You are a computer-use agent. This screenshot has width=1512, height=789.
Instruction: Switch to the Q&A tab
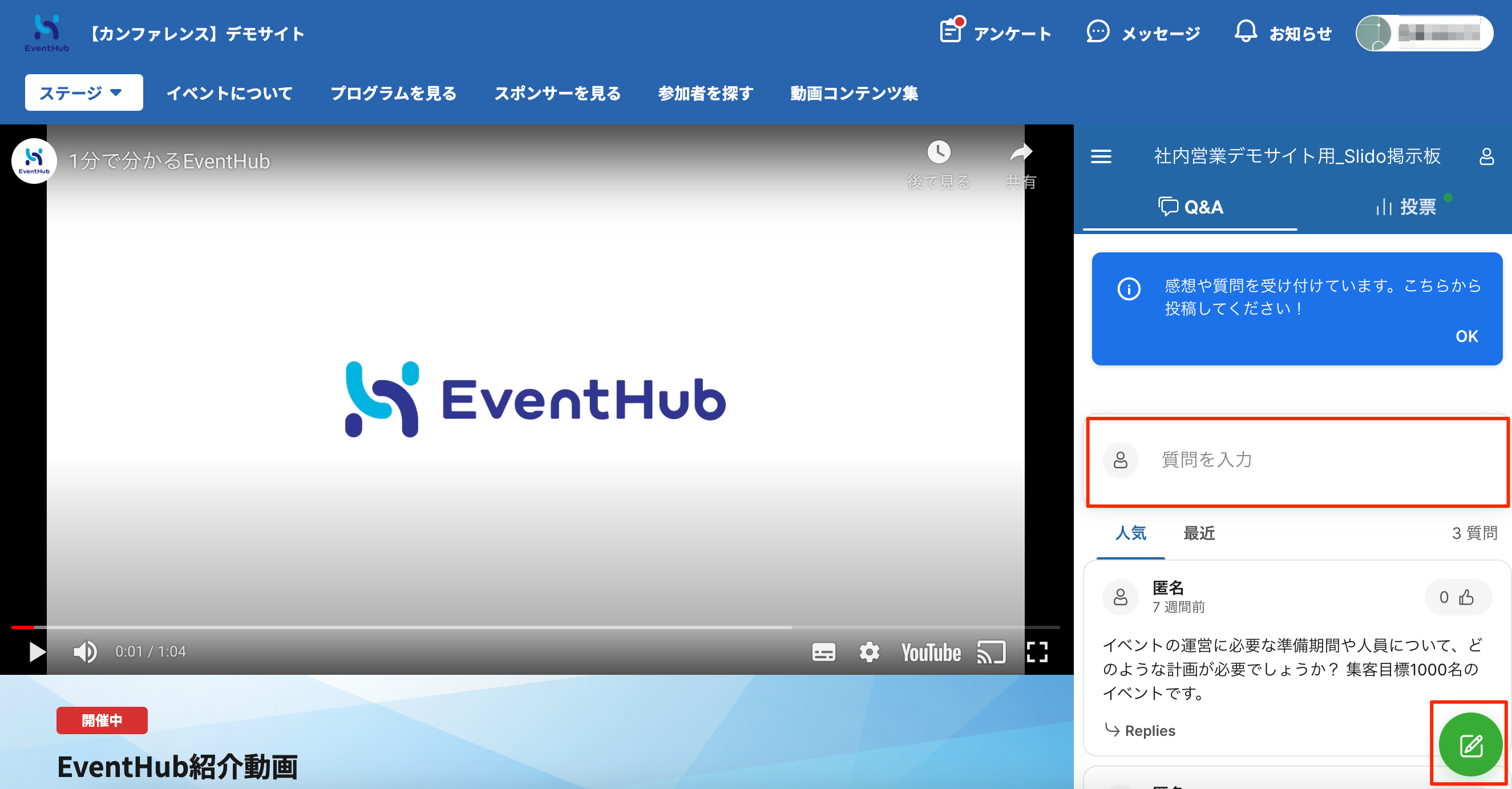[x=1190, y=207]
